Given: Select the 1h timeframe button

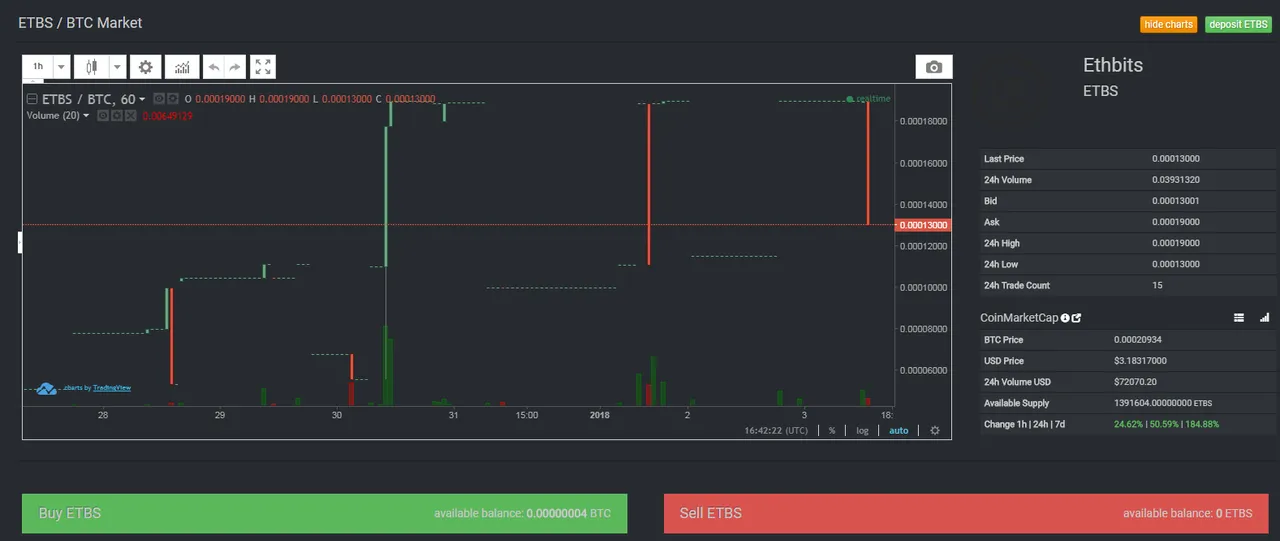Looking at the screenshot, I should (x=38, y=67).
